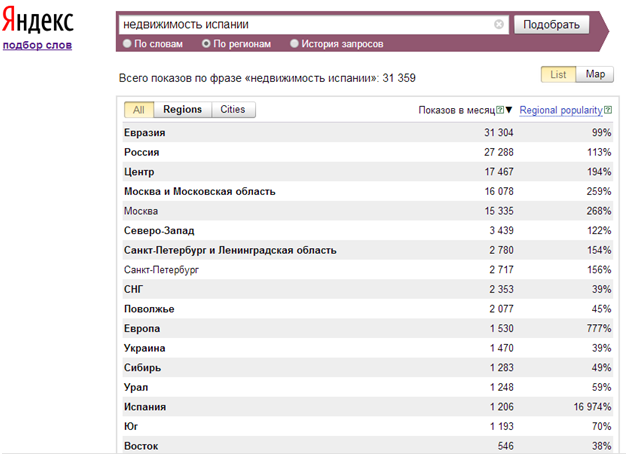Sort by Regional popularity link
The width and height of the screenshot is (628, 456).
[x=561, y=110]
